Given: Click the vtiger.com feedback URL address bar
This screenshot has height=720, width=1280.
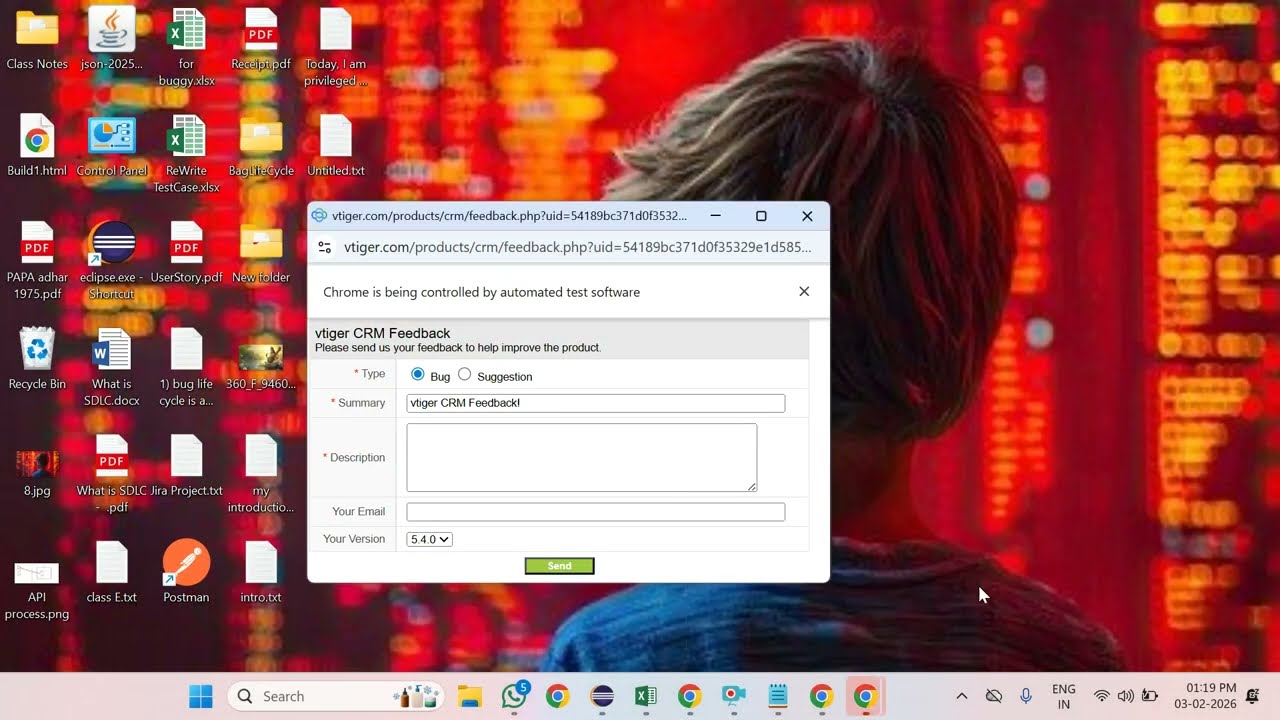Looking at the screenshot, I should point(578,247).
